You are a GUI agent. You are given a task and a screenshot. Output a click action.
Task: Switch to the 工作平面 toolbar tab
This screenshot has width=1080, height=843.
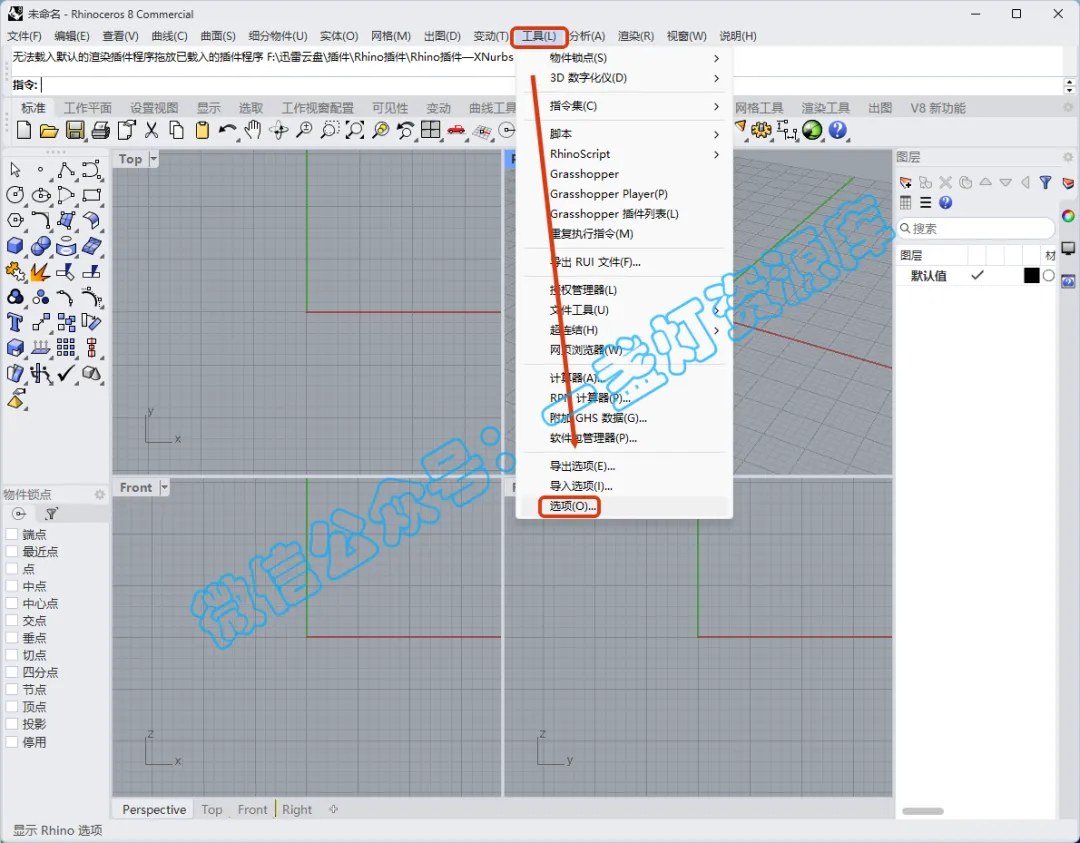click(x=87, y=108)
